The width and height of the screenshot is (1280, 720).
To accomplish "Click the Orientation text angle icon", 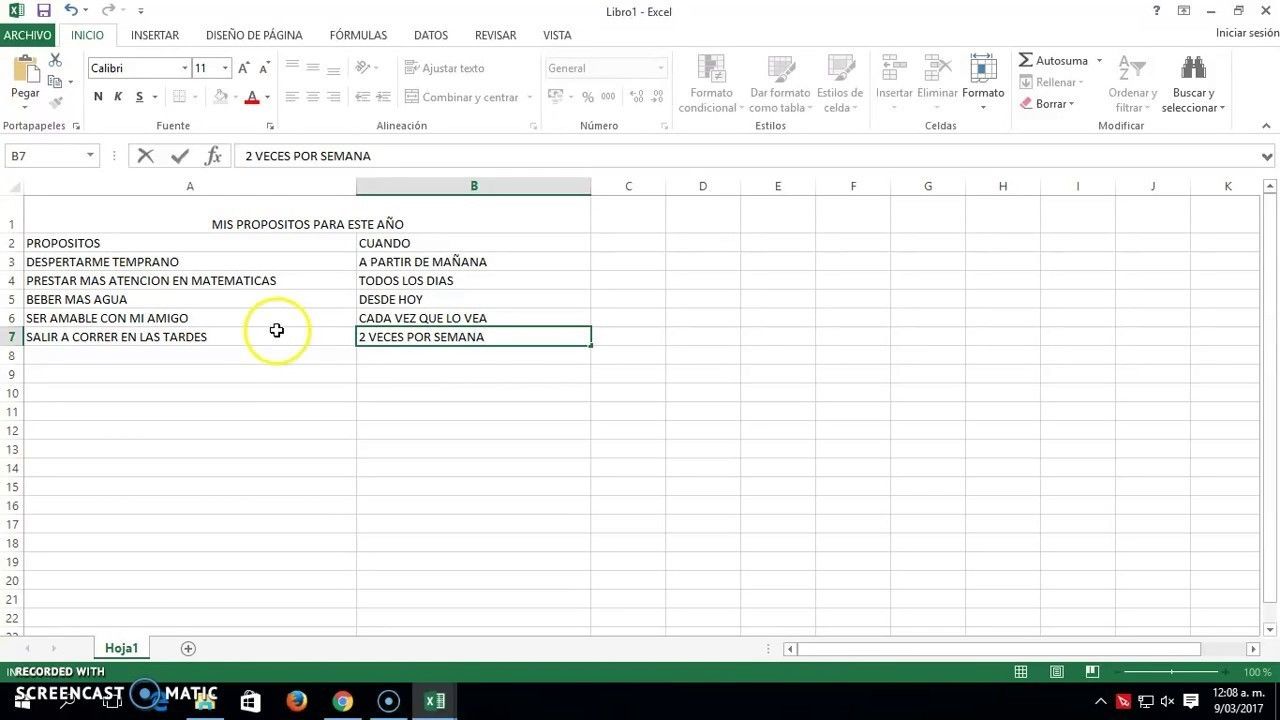I will click(x=362, y=68).
